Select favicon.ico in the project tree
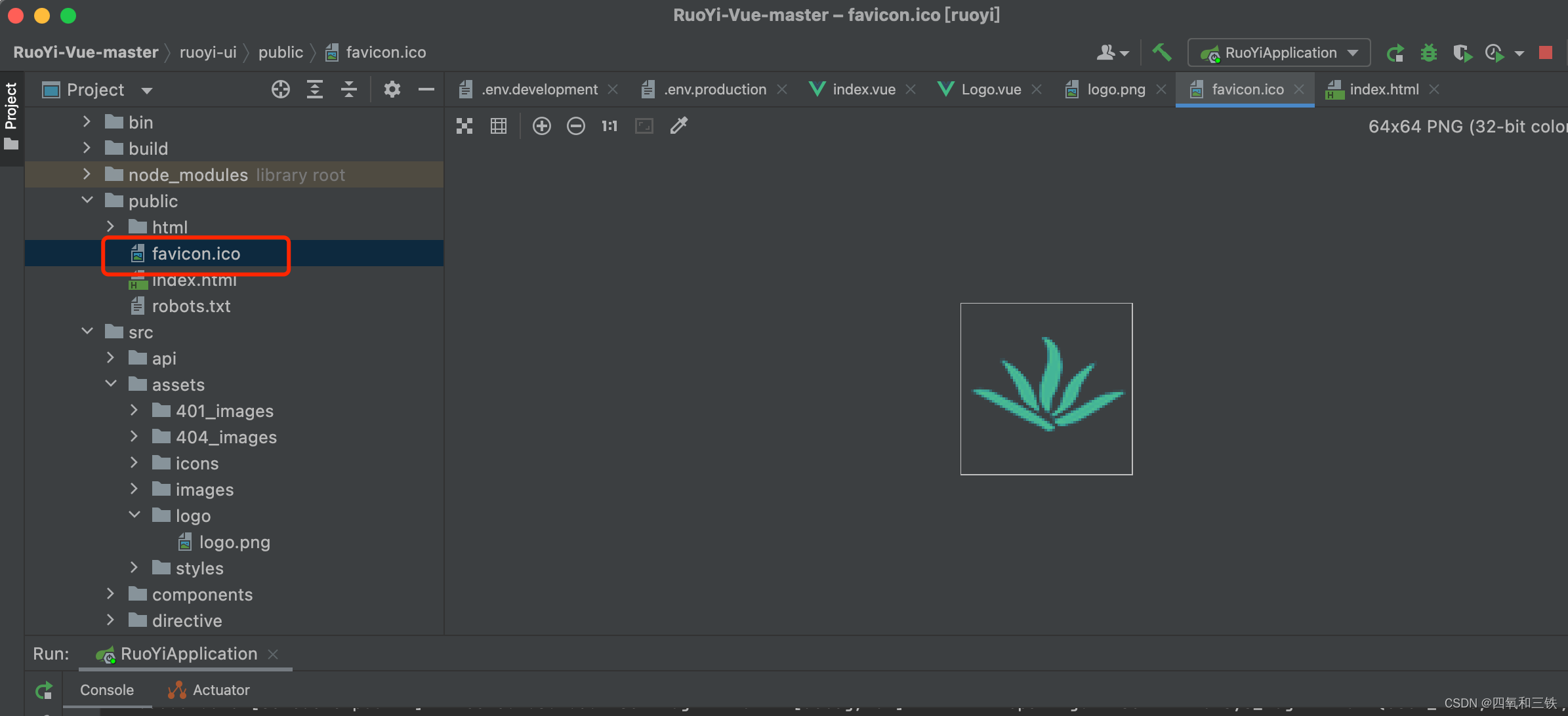The image size is (1568, 716). click(234, 253)
